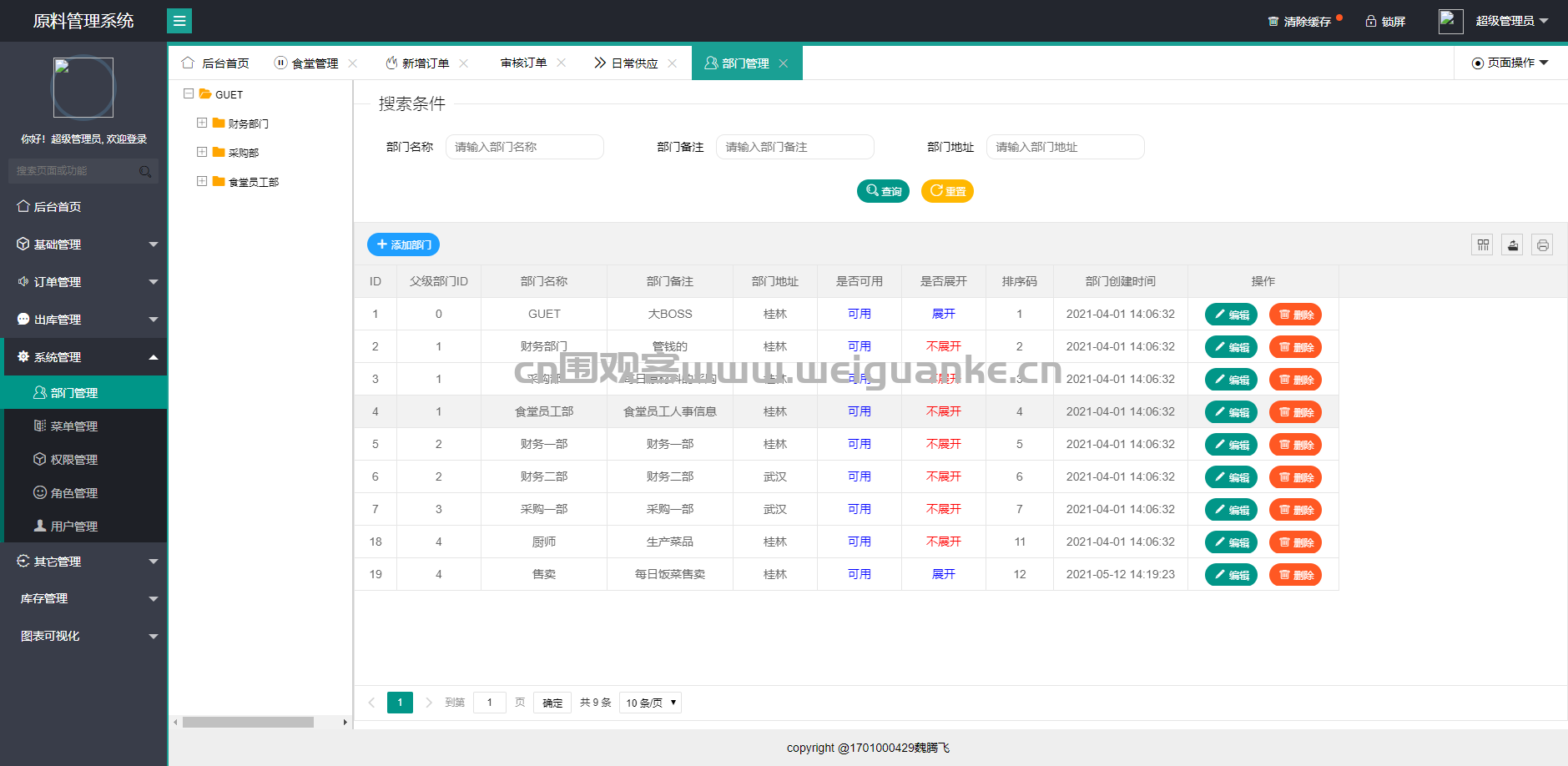Collapse 系统管理 sidebar menu

click(x=83, y=357)
